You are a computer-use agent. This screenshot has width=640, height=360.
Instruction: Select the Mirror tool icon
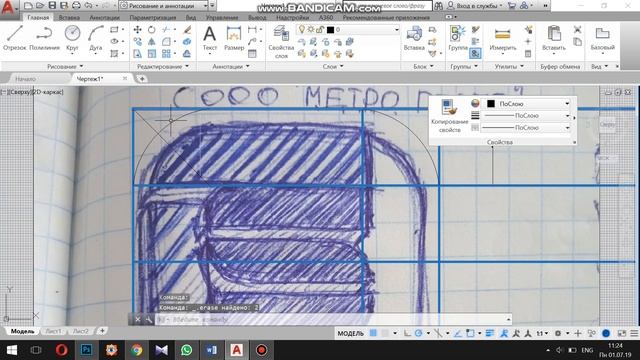(x=151, y=42)
